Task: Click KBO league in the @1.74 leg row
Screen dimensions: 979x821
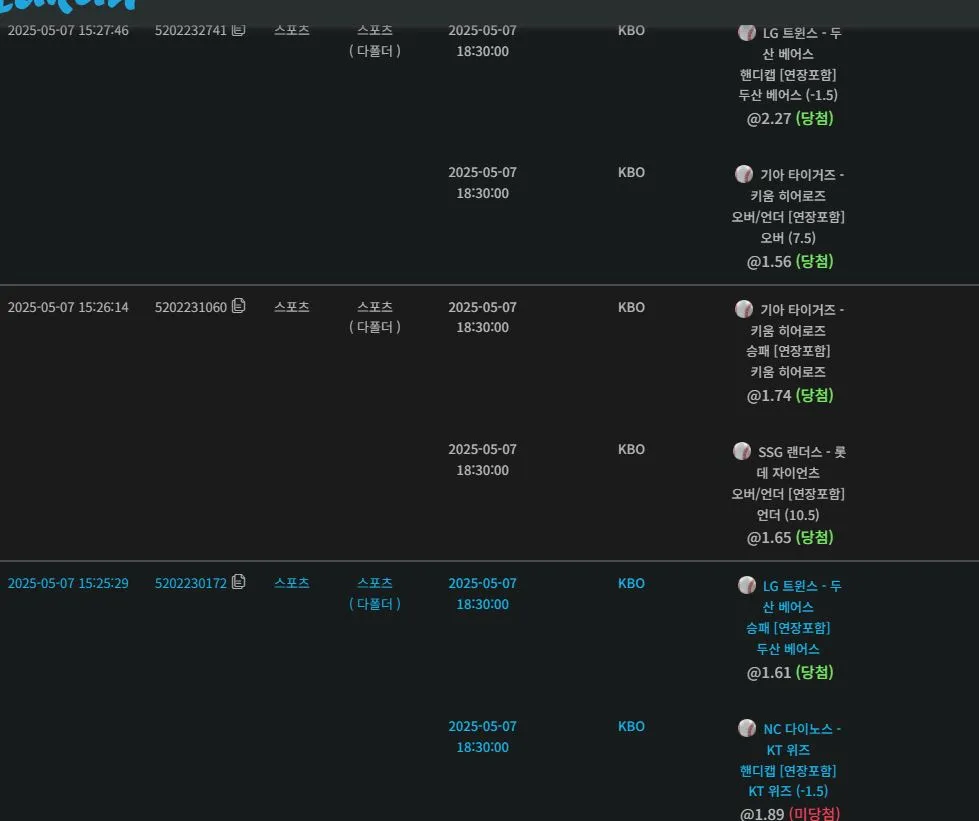Action: (631, 307)
